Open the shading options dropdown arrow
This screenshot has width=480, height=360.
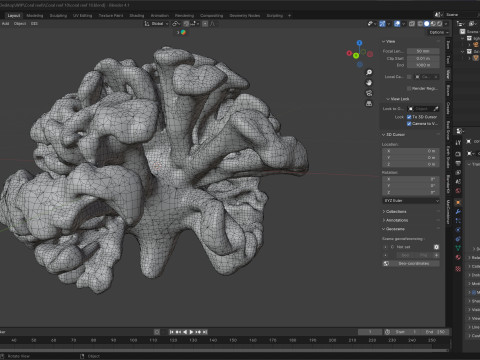point(446,24)
